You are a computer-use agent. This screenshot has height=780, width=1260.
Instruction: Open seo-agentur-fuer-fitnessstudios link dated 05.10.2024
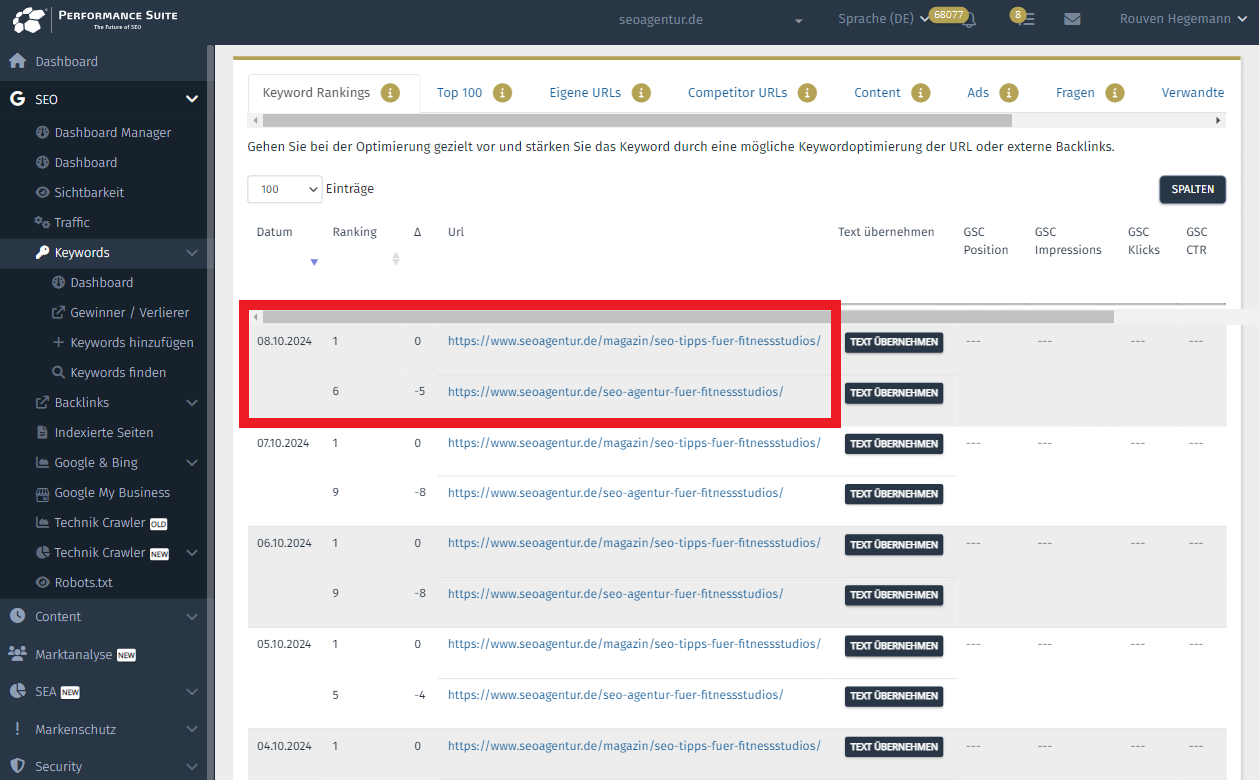(615, 695)
